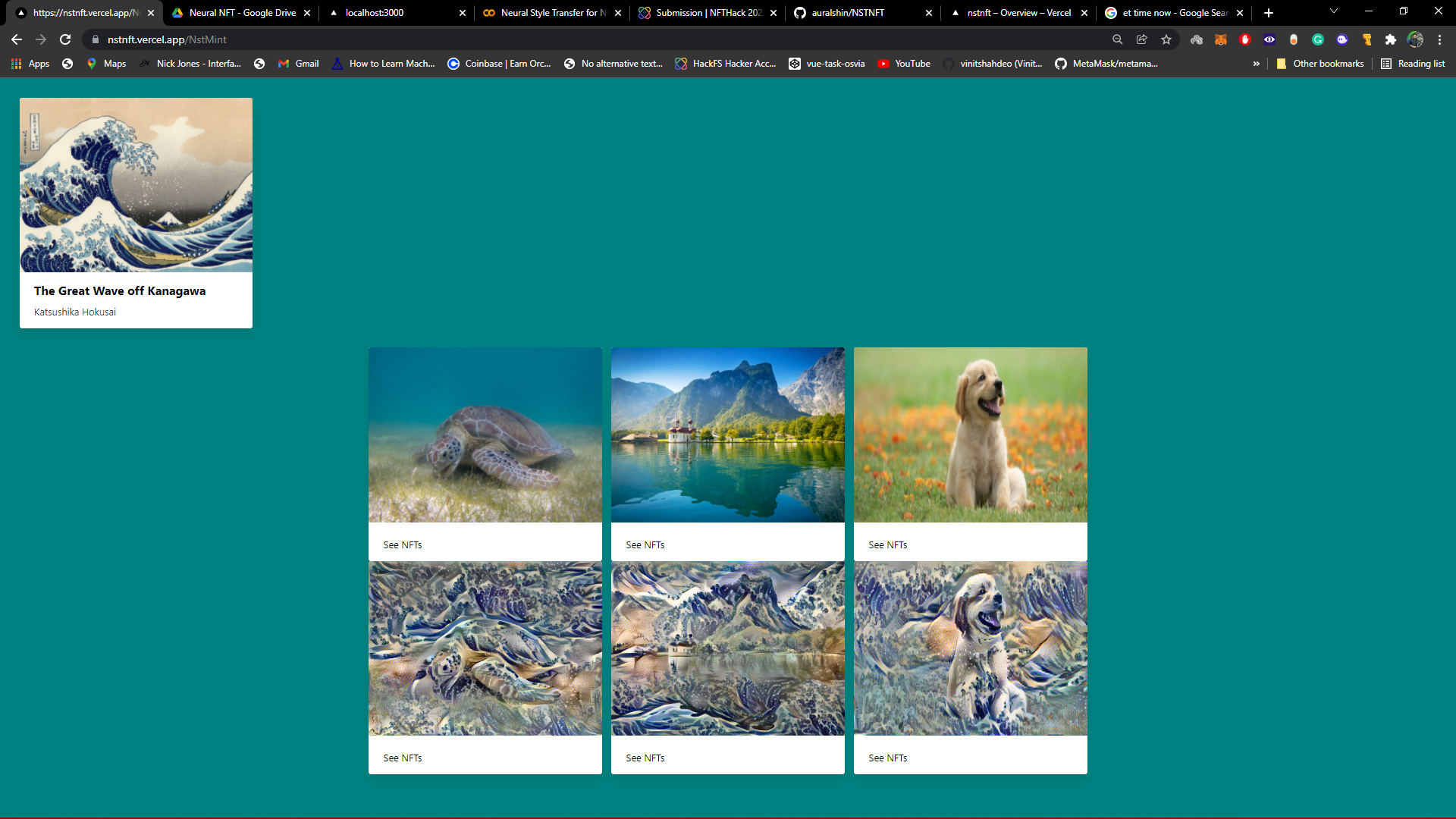Click the address bar URL
This screenshot has width=1456, height=819.
pos(167,39)
